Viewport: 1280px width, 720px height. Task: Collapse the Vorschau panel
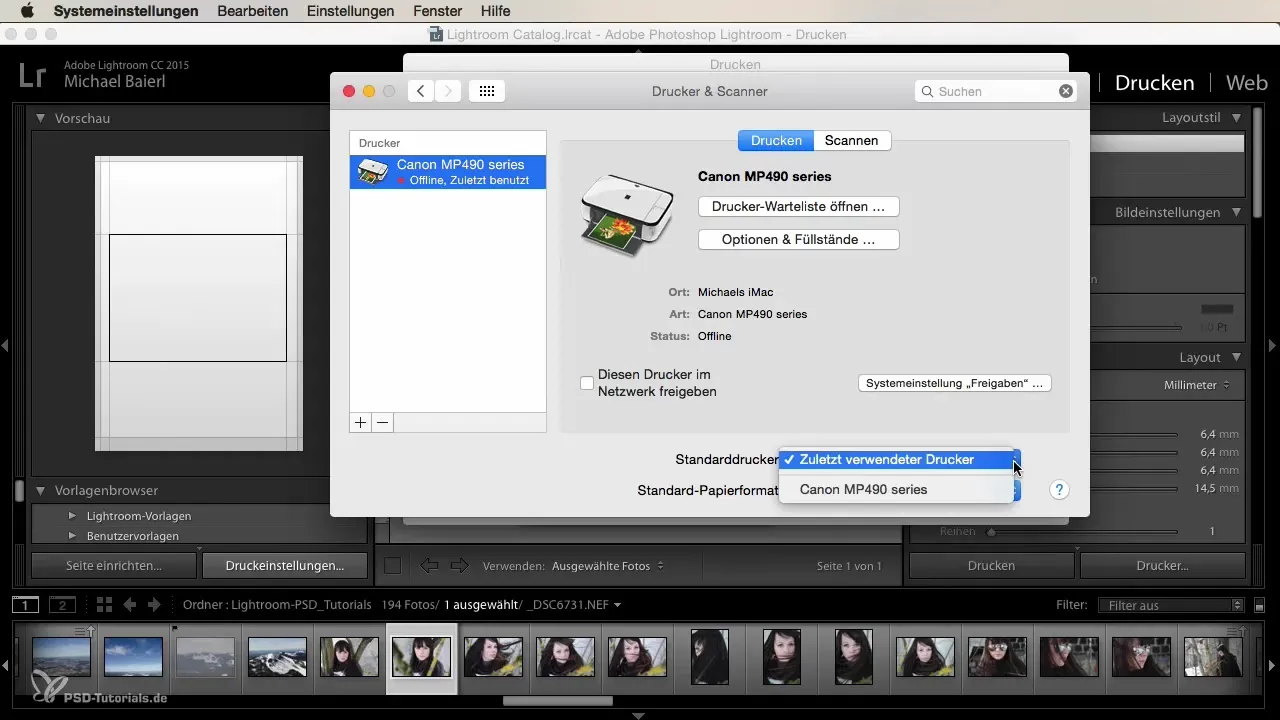40,118
